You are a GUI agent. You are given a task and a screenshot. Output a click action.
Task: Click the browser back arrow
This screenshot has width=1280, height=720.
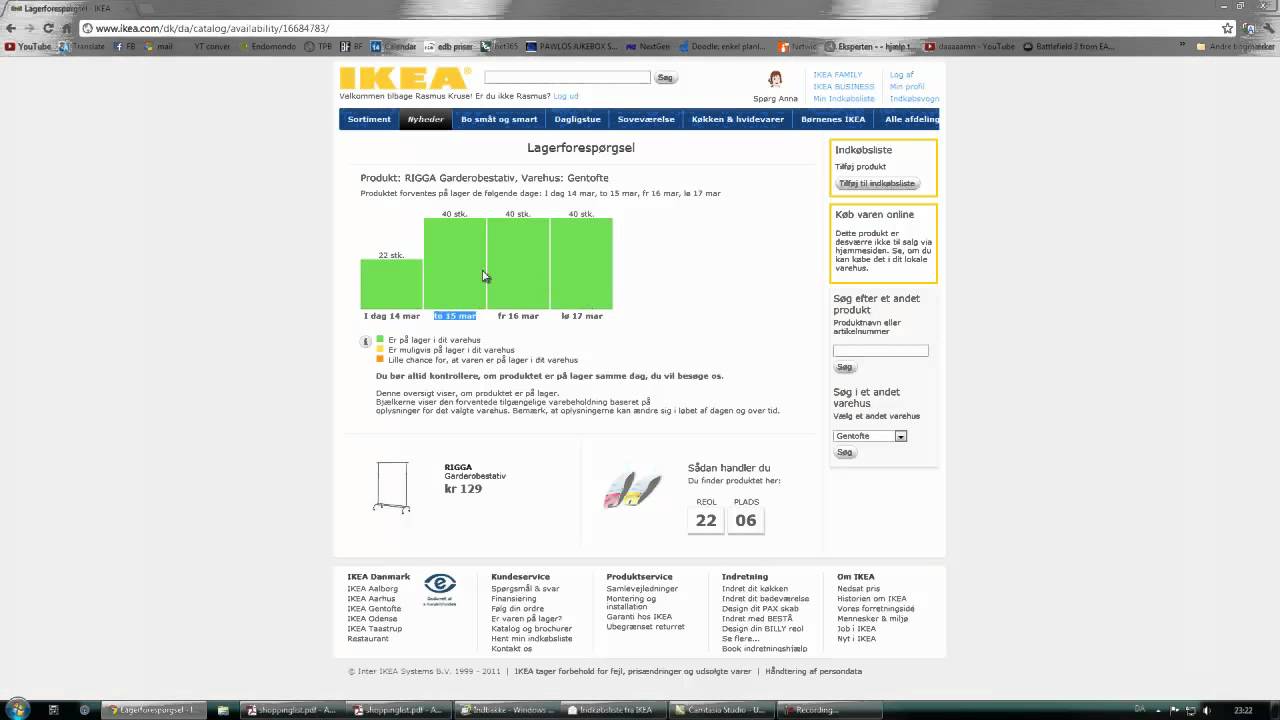11,28
